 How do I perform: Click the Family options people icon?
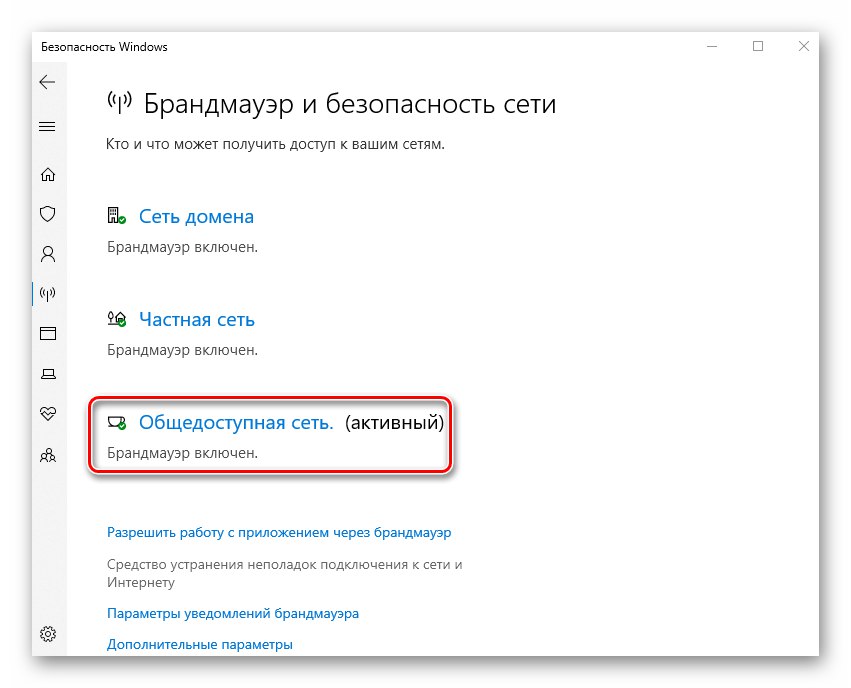[47, 454]
